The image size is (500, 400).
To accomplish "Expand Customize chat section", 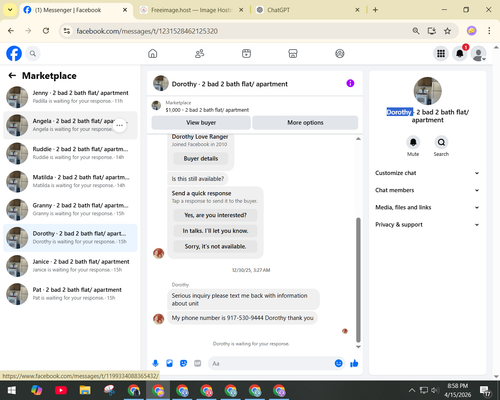I will (428, 173).
